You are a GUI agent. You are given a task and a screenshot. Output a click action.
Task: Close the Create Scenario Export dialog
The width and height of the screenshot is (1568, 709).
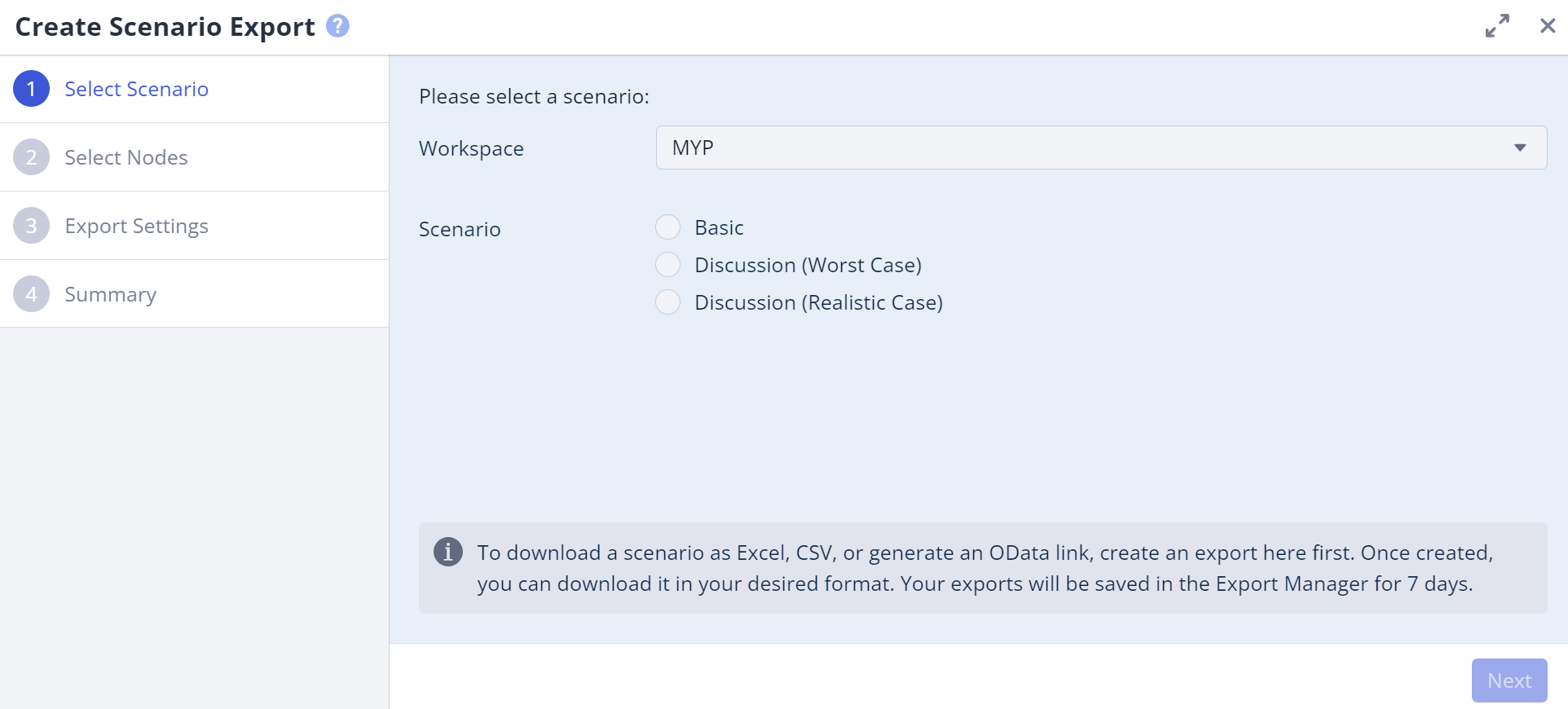click(1548, 26)
